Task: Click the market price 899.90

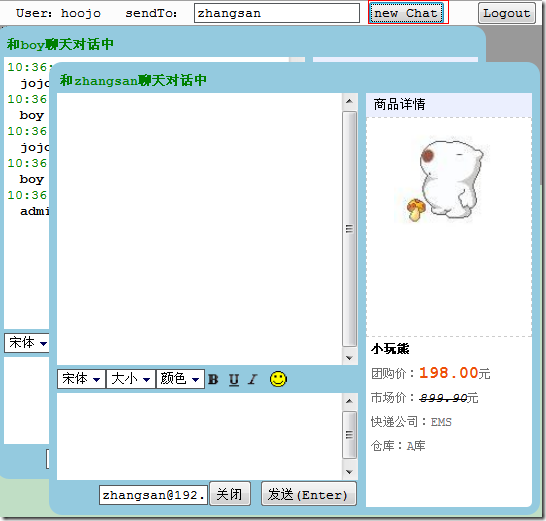Action: 443,397
